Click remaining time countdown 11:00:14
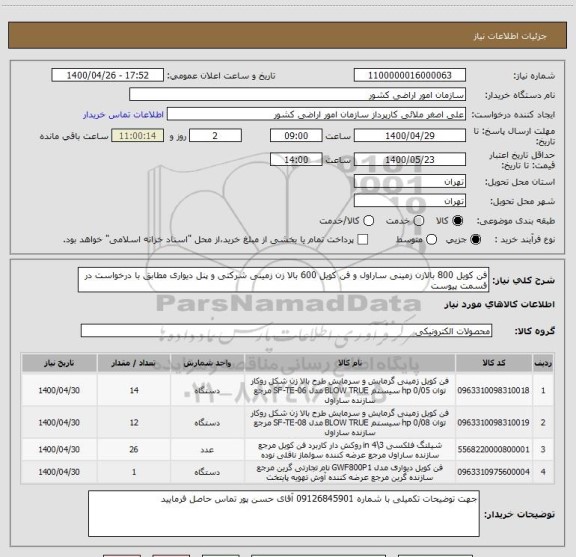Screen dimensions: 576x557 coord(138,136)
